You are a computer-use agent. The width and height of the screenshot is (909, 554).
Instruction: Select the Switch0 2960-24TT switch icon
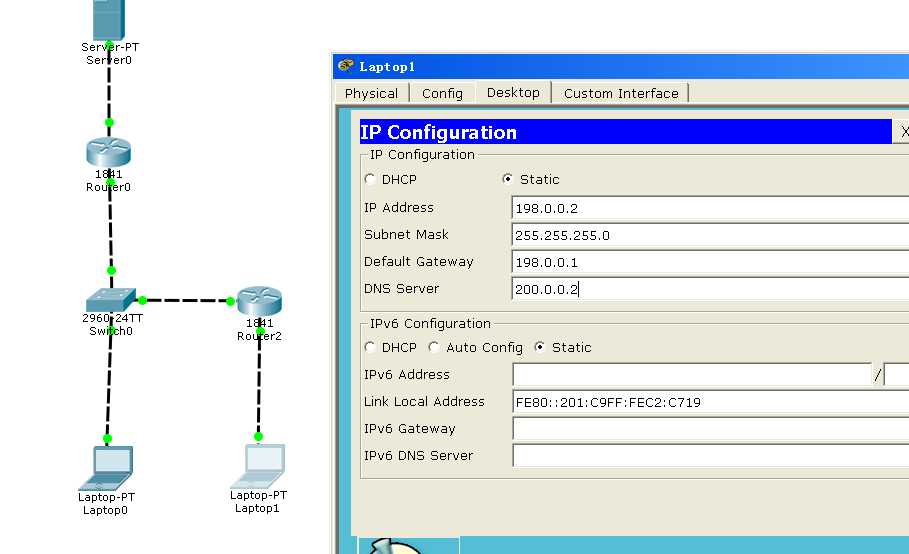pyautogui.click(x=111, y=300)
